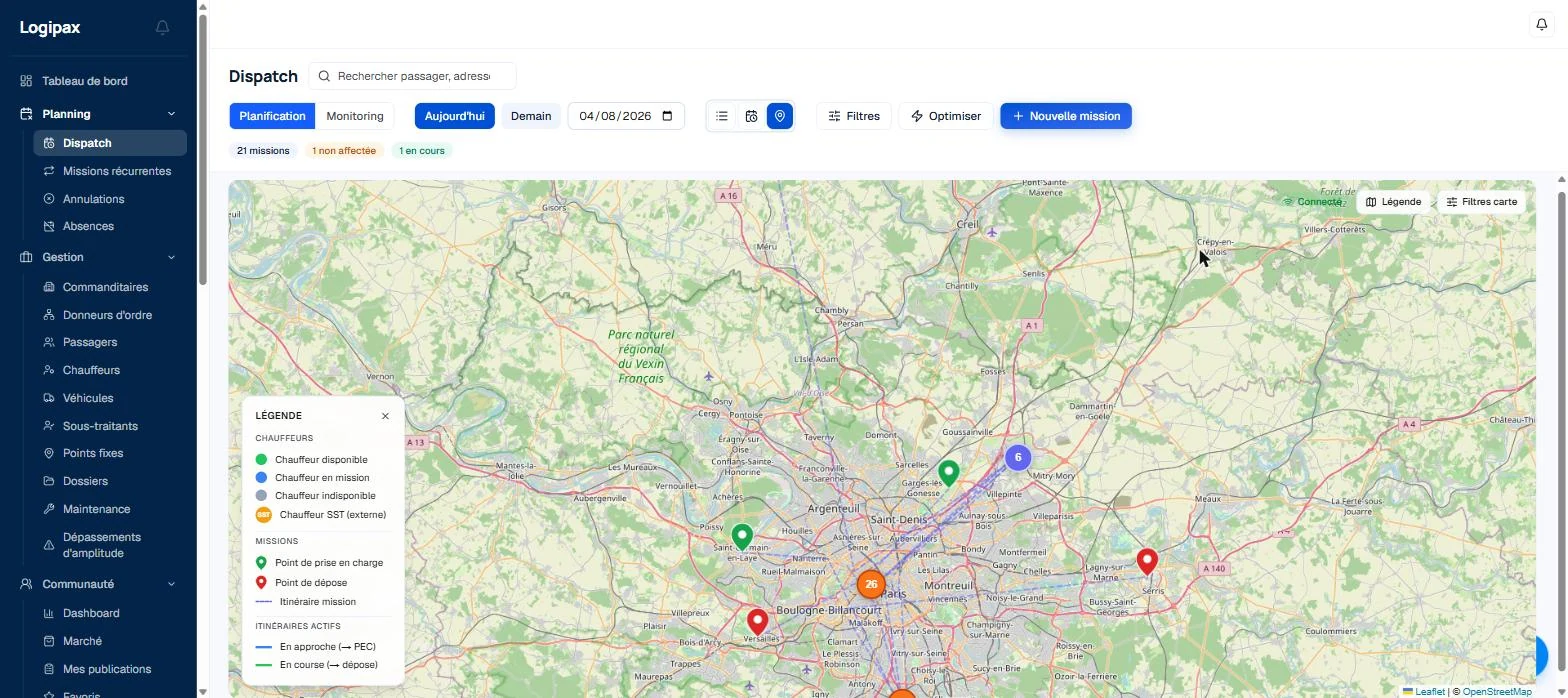The width and height of the screenshot is (1568, 698).
Task: Create a Nouvelle mission
Action: click(x=1066, y=116)
